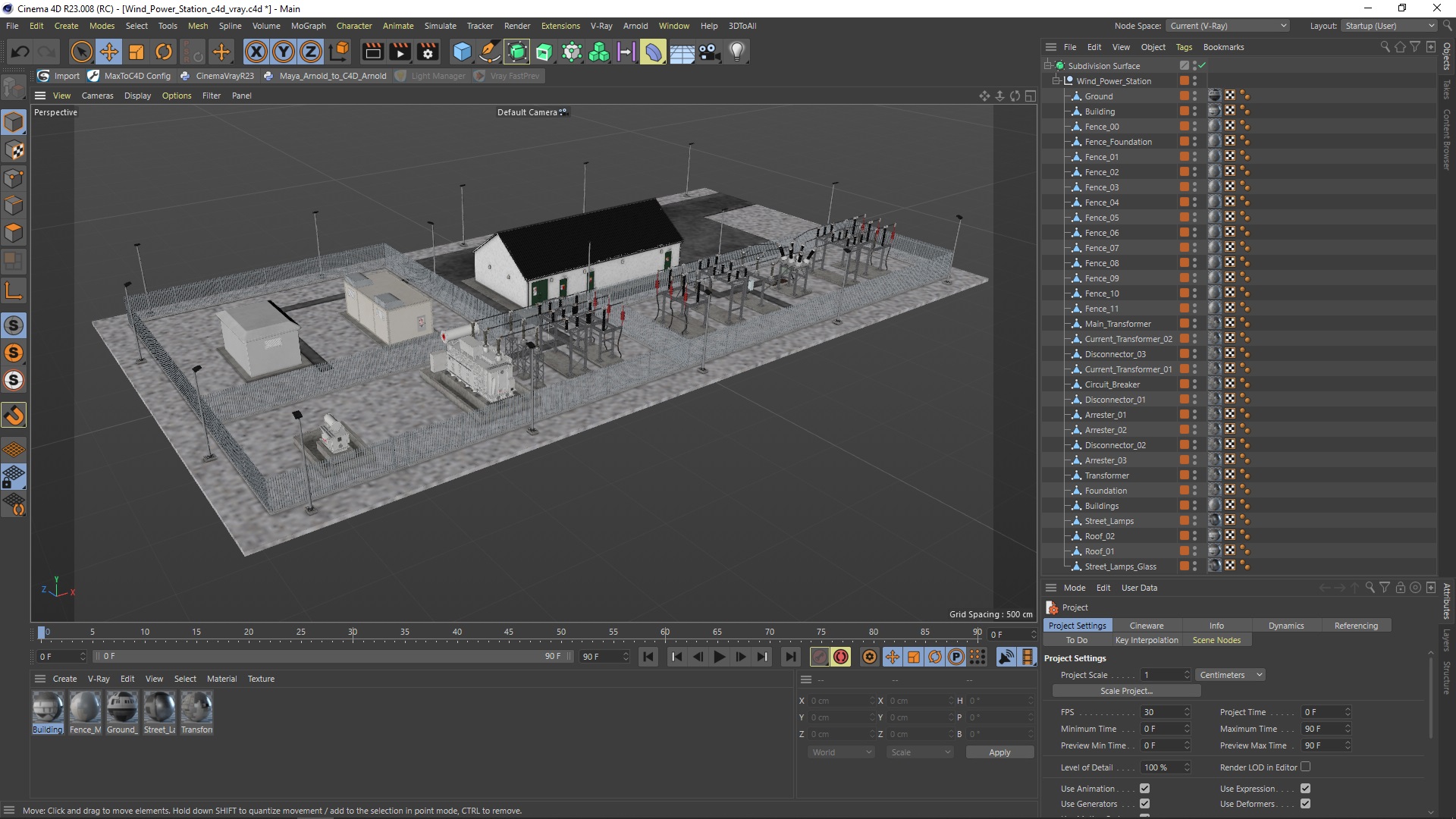Toggle X axis lock
The height and width of the screenshot is (819, 1456).
coord(256,52)
